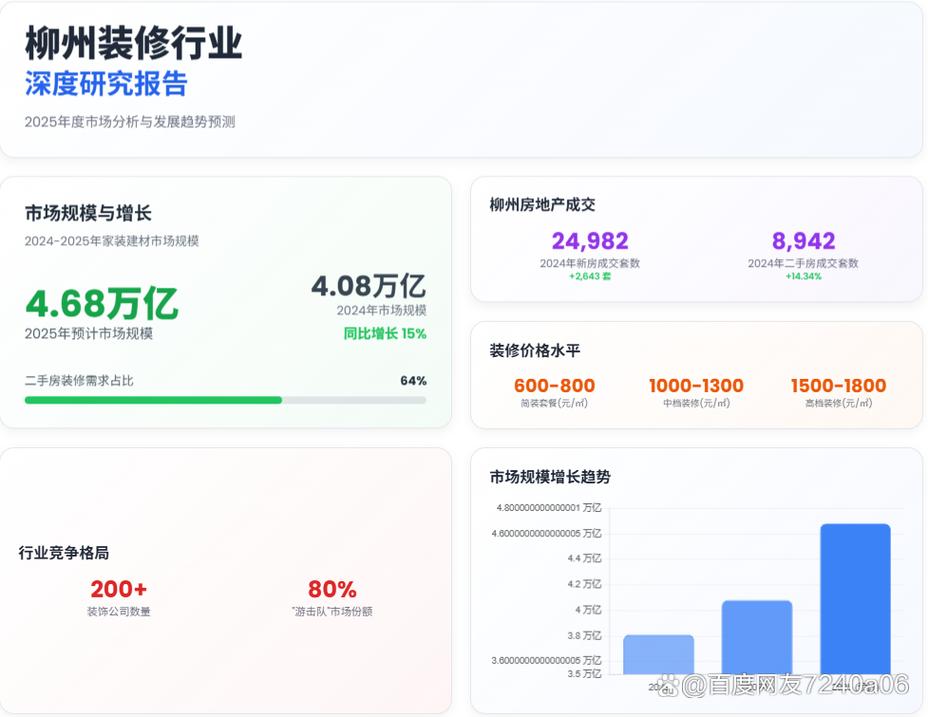Click the 200+ decoration companies figure

[118, 589]
